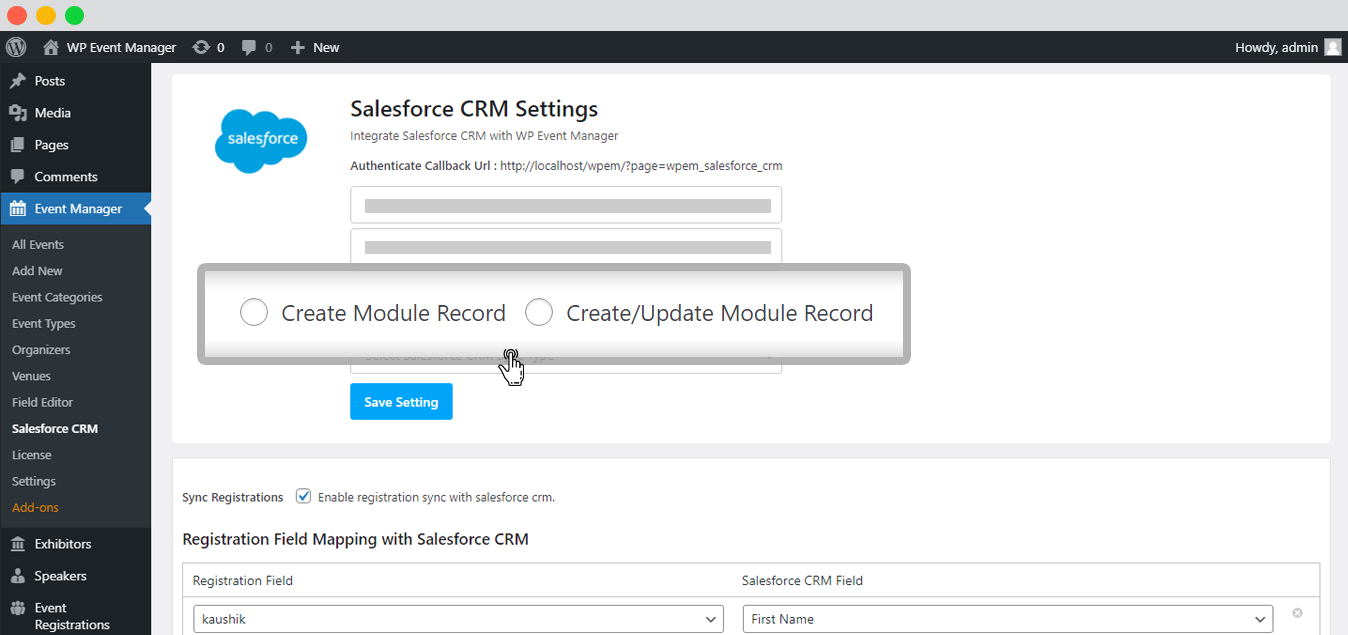Click the Event Manager calendar icon

click(x=17, y=209)
